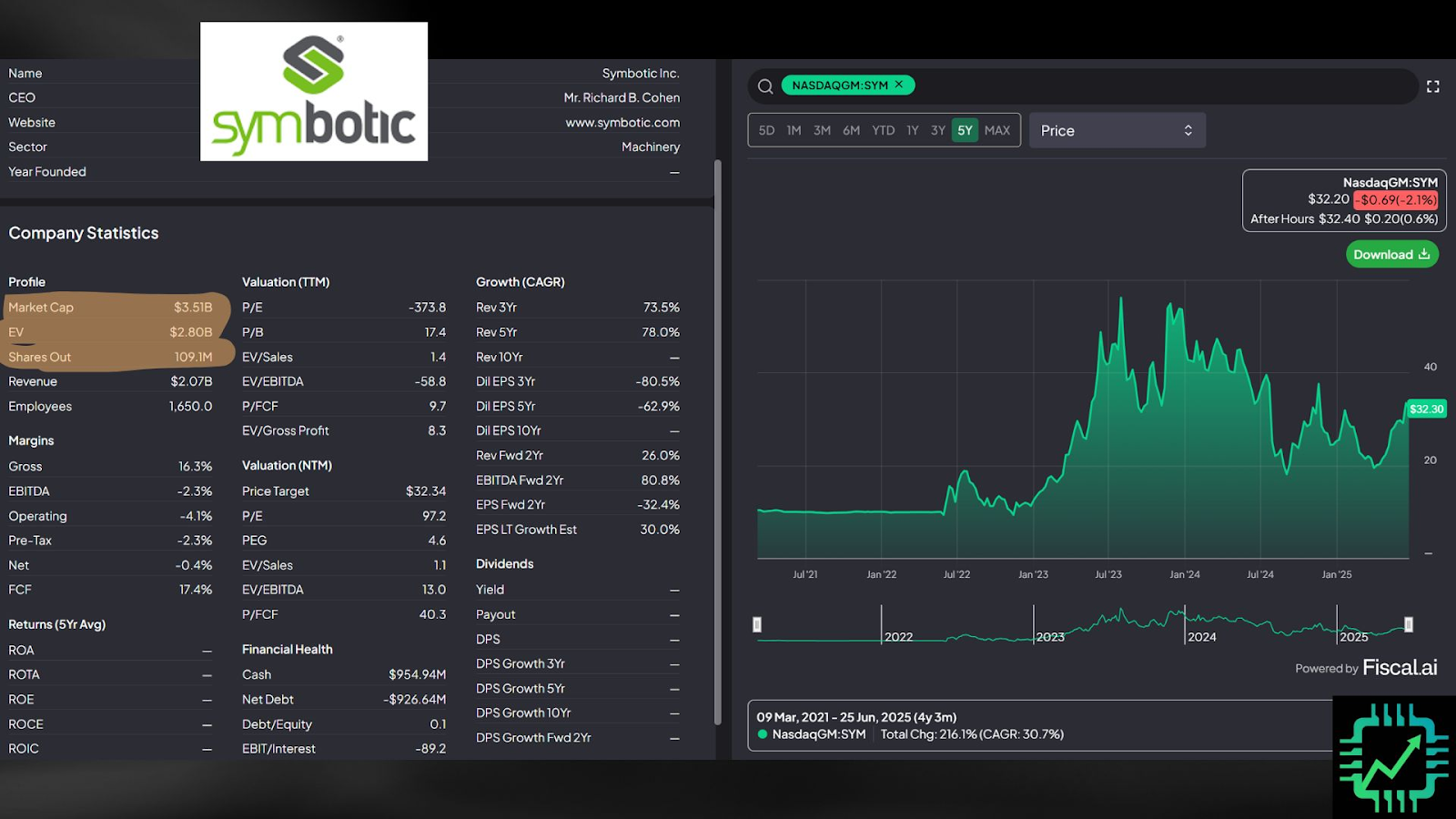Open the Price metric dropdown
The height and width of the screenshot is (819, 1456).
[1117, 130]
